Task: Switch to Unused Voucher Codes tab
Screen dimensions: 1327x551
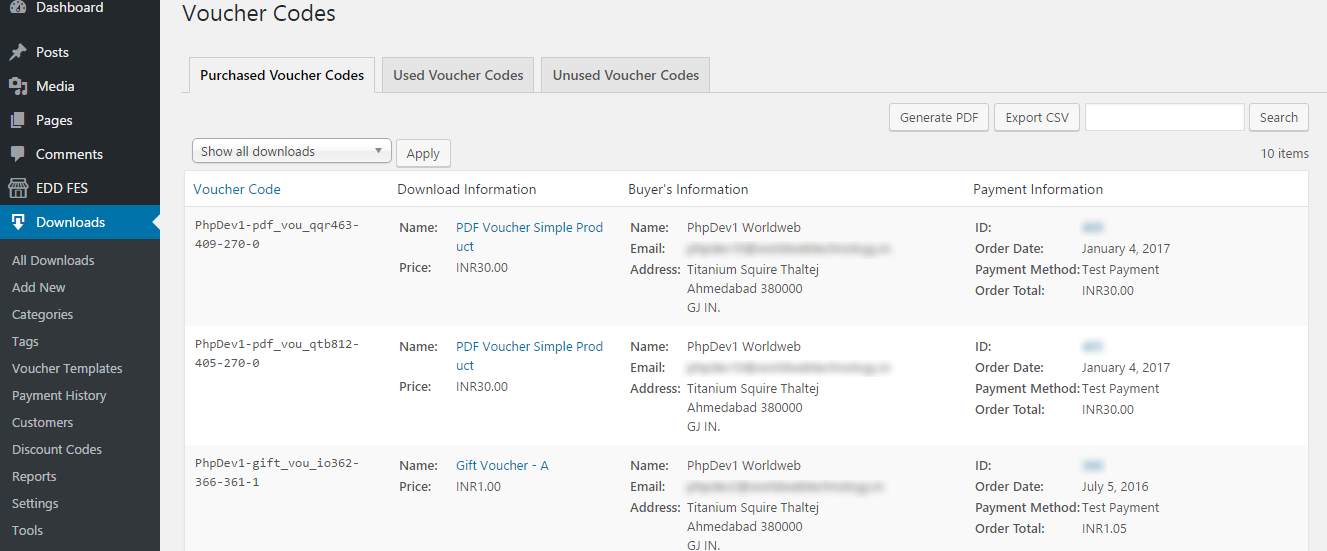Action: (x=625, y=75)
